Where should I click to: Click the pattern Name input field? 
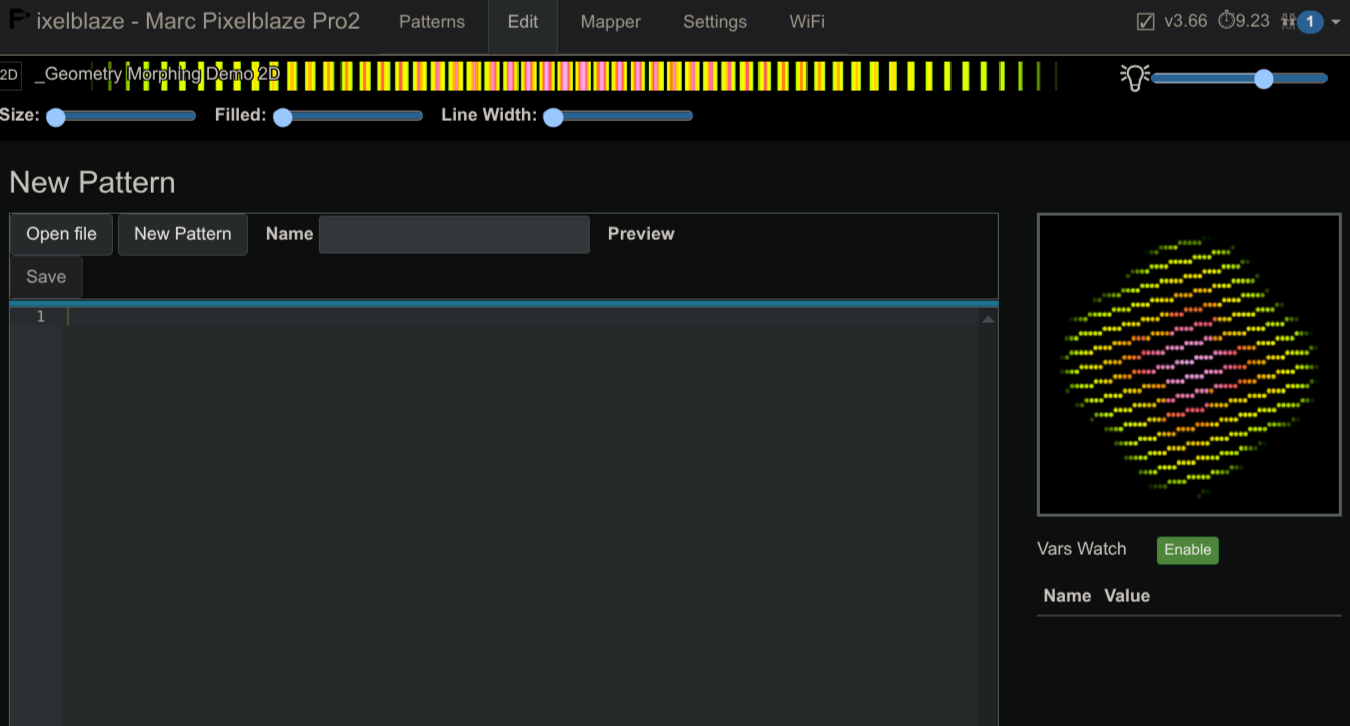[454, 234]
